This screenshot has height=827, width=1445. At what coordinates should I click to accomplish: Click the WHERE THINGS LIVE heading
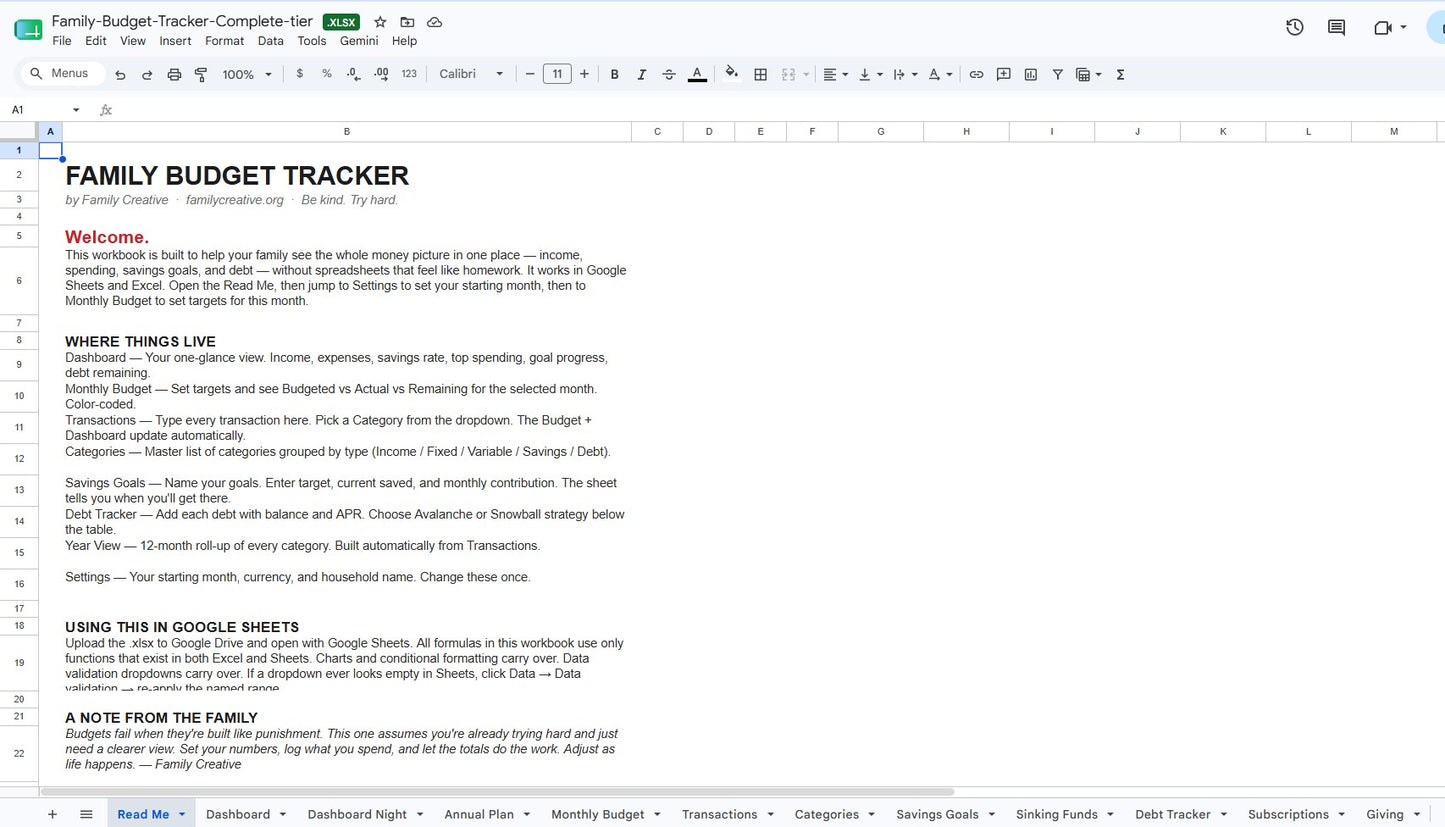point(140,342)
